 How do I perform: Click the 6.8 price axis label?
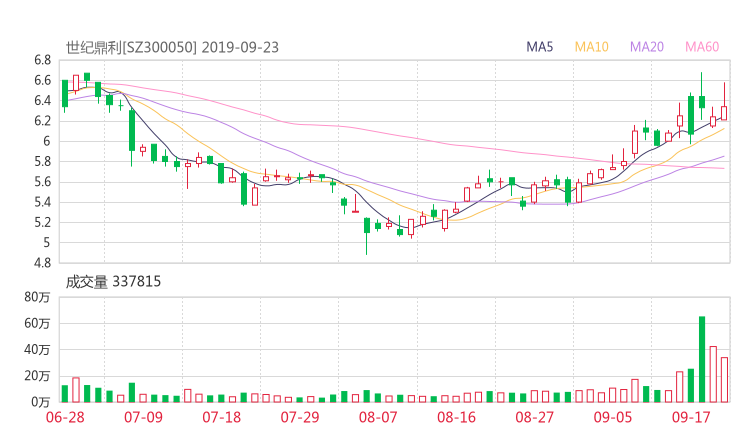pos(42,60)
